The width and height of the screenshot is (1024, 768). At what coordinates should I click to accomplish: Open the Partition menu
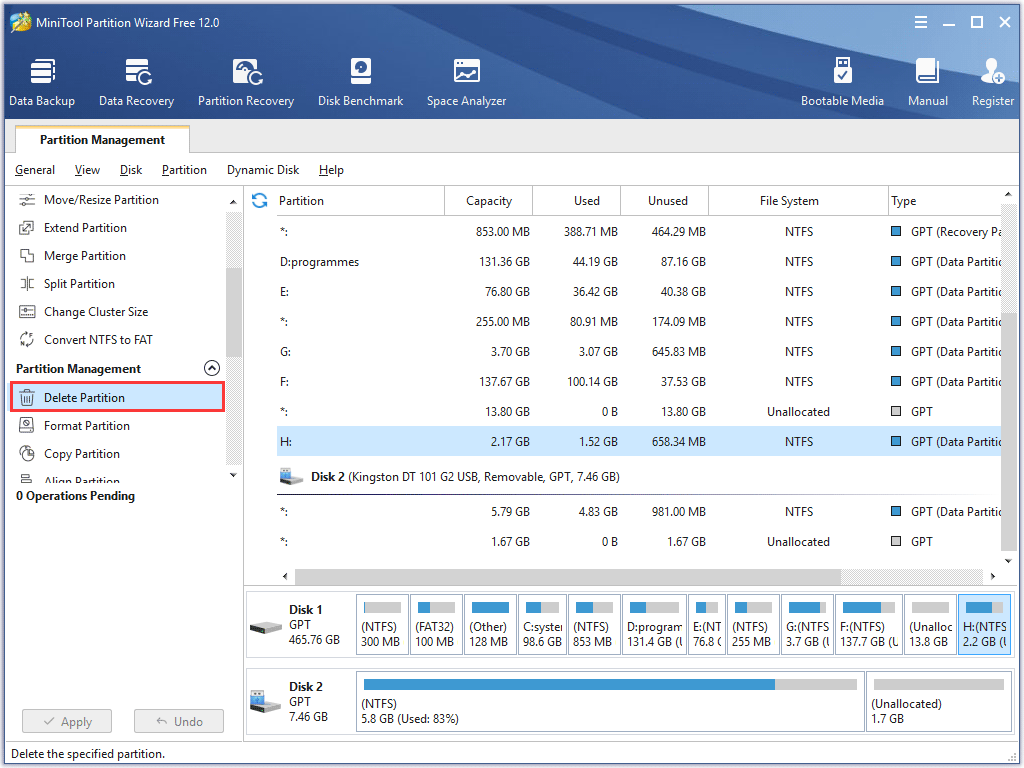[x=184, y=170]
